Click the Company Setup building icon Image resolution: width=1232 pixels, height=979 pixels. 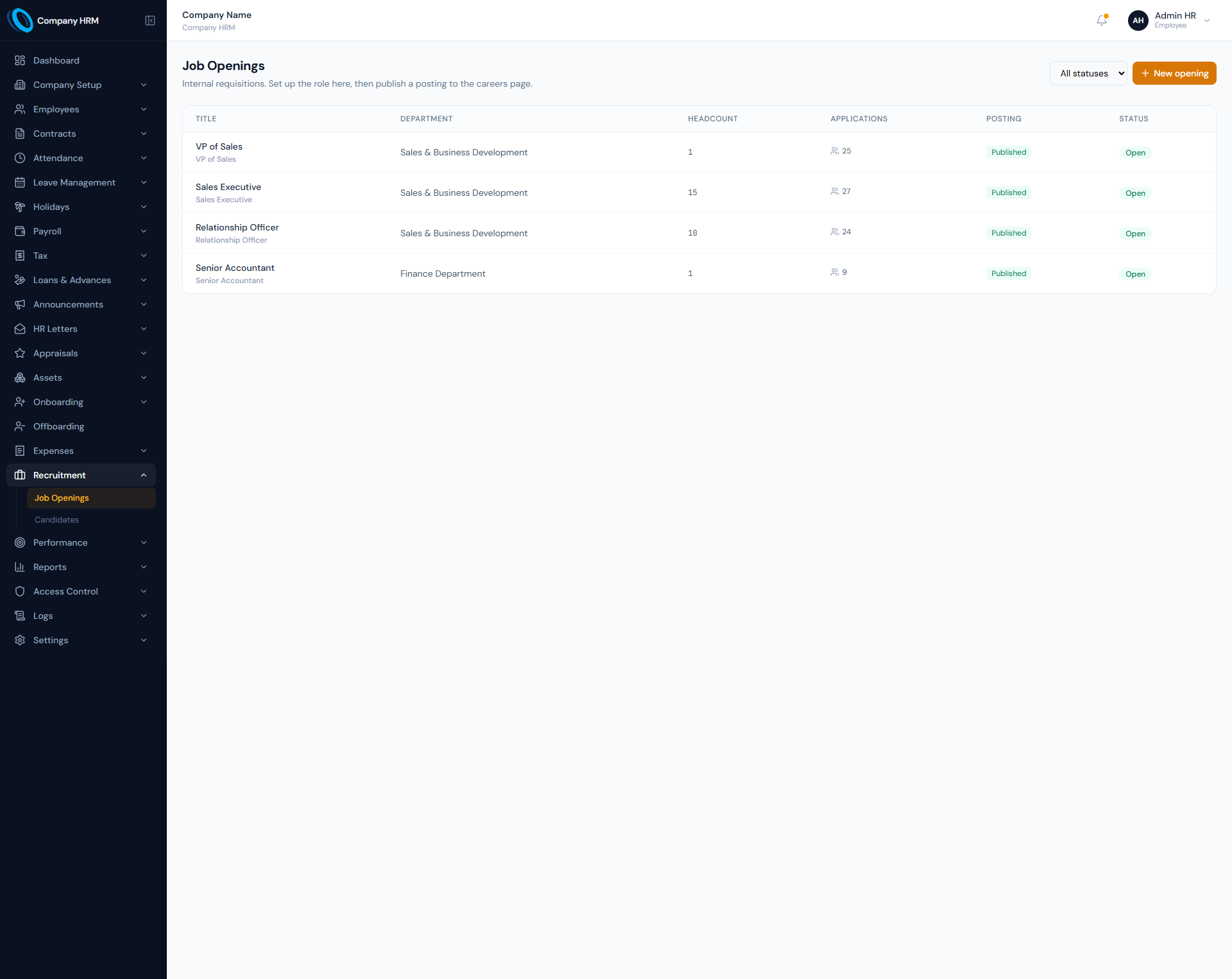tap(20, 85)
